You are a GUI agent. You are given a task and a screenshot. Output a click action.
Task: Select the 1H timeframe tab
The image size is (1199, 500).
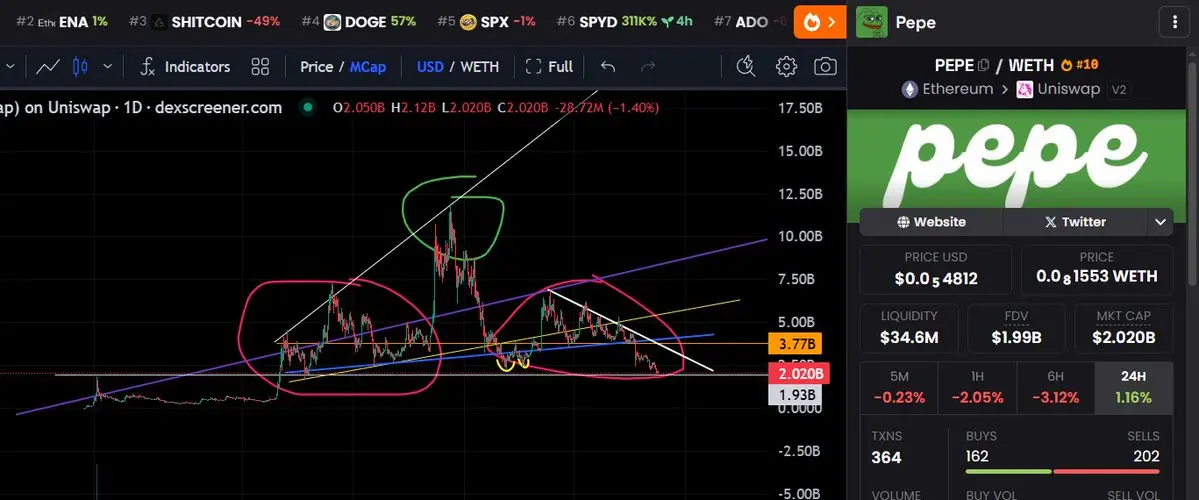pyautogui.click(x=977, y=386)
